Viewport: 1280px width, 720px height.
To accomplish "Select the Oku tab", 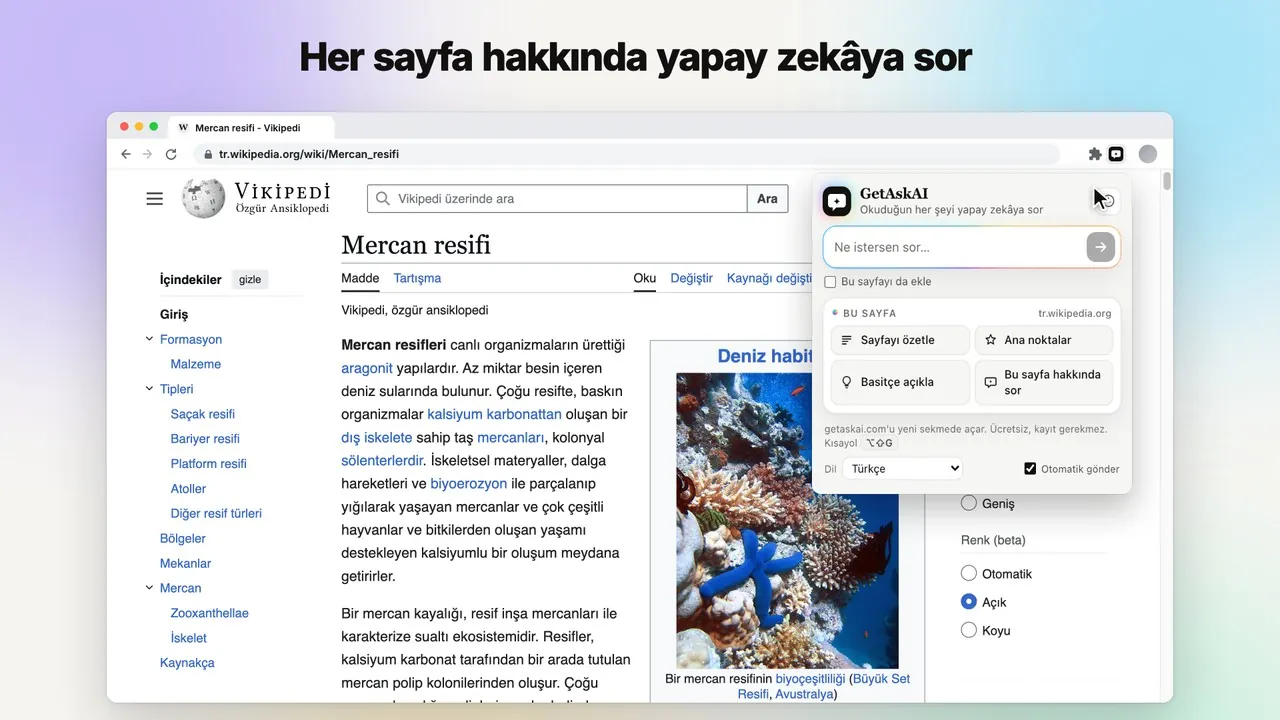I will pos(644,278).
